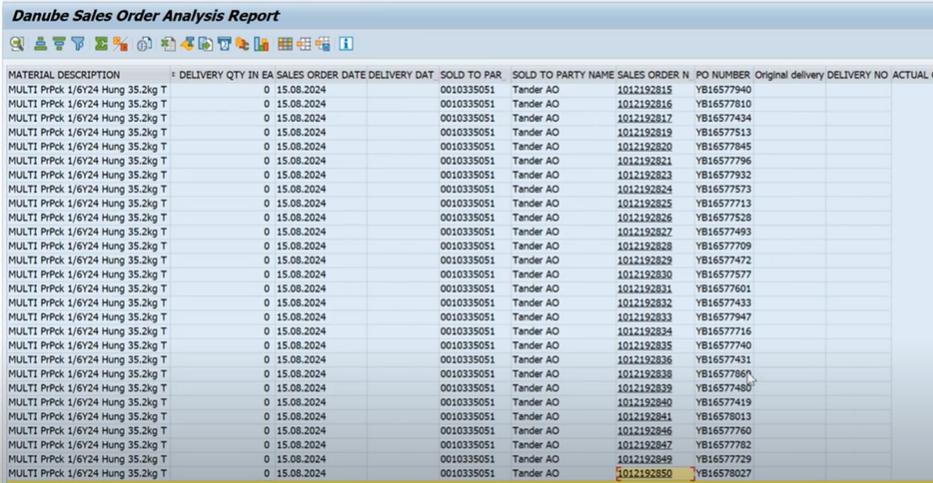Select MATERIAL DESCRIPTION column header

click(89, 75)
